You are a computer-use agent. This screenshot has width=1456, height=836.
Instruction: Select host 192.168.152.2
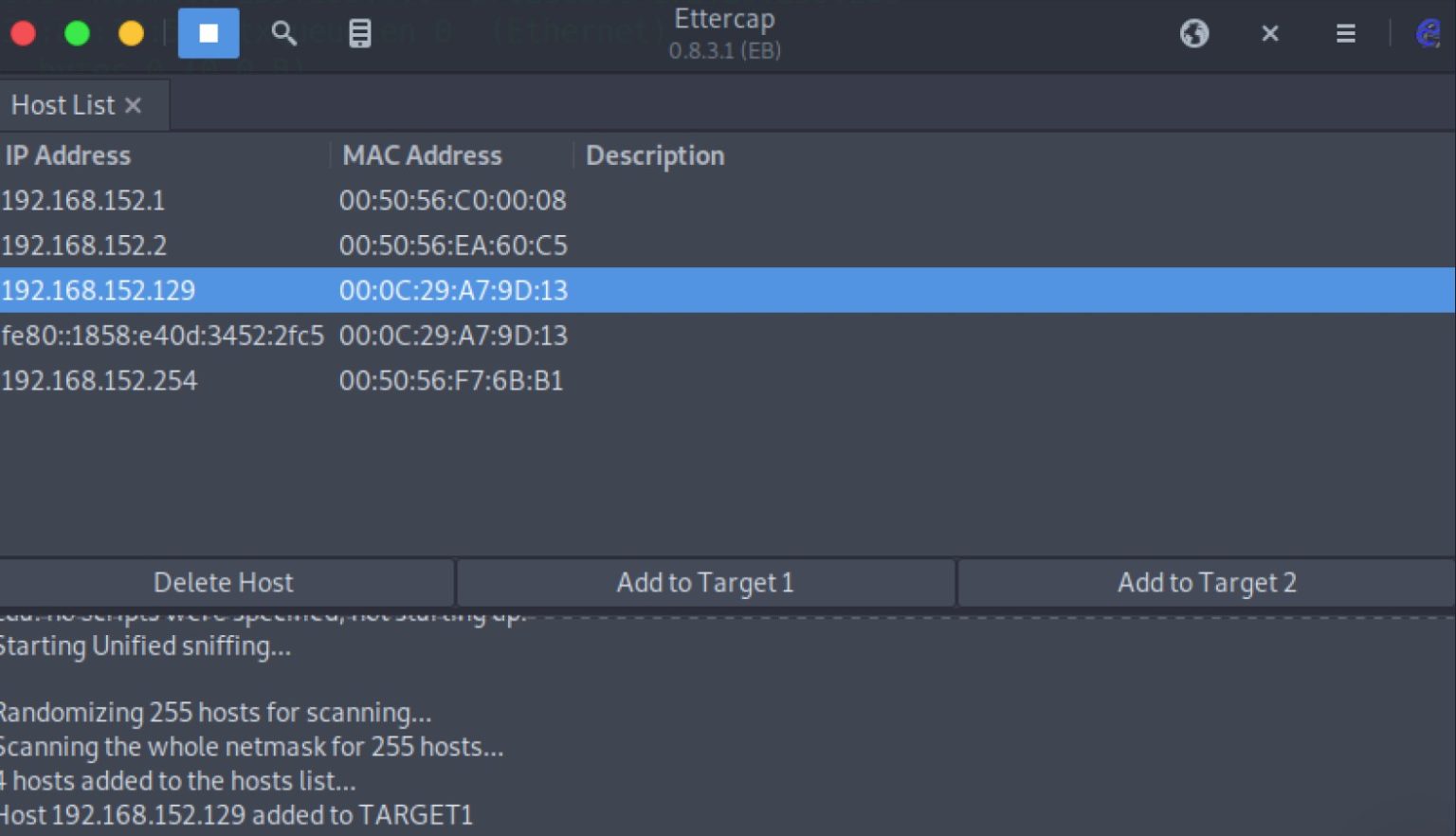(x=728, y=245)
